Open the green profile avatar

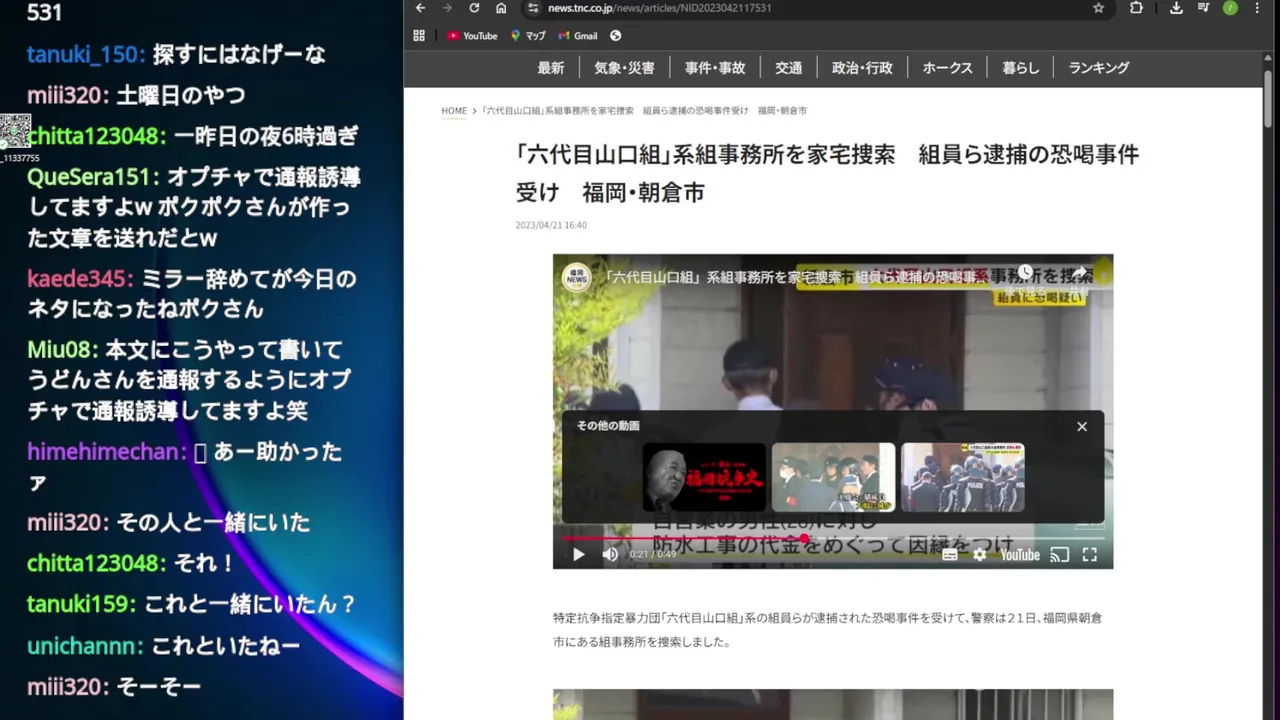point(1230,8)
